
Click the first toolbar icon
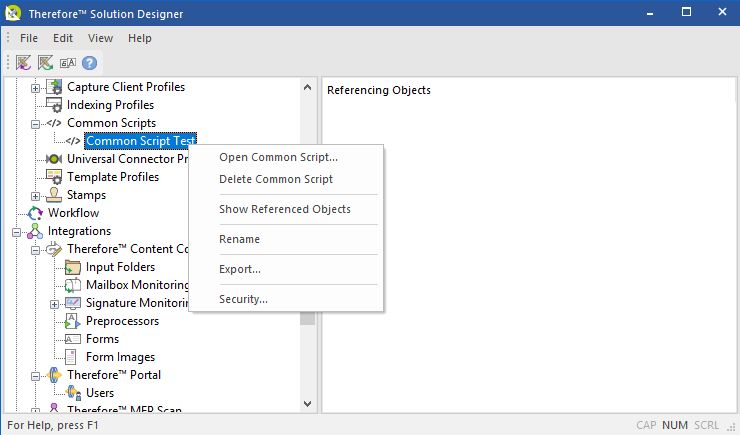[23, 62]
